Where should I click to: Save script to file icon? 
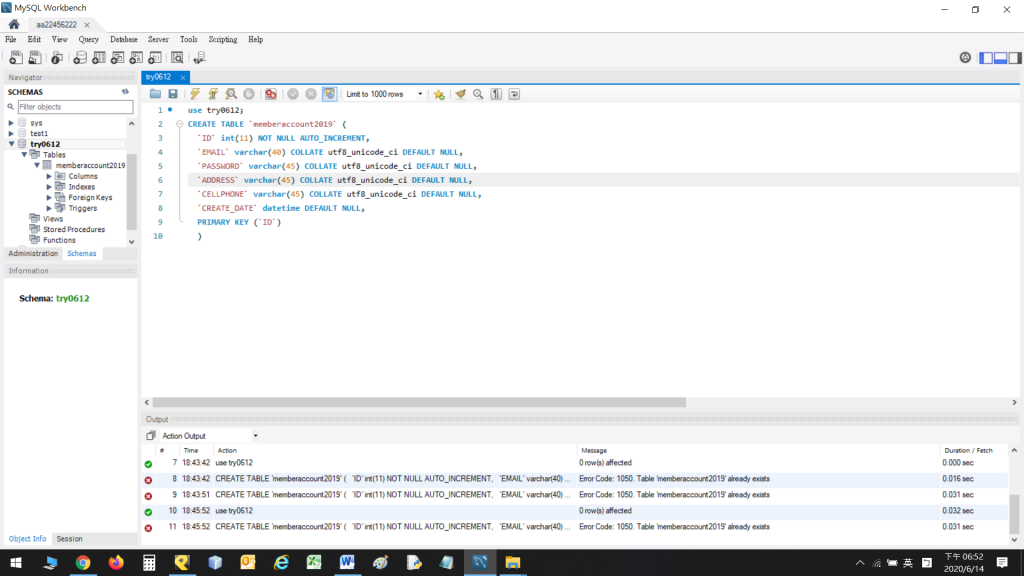coord(173,94)
